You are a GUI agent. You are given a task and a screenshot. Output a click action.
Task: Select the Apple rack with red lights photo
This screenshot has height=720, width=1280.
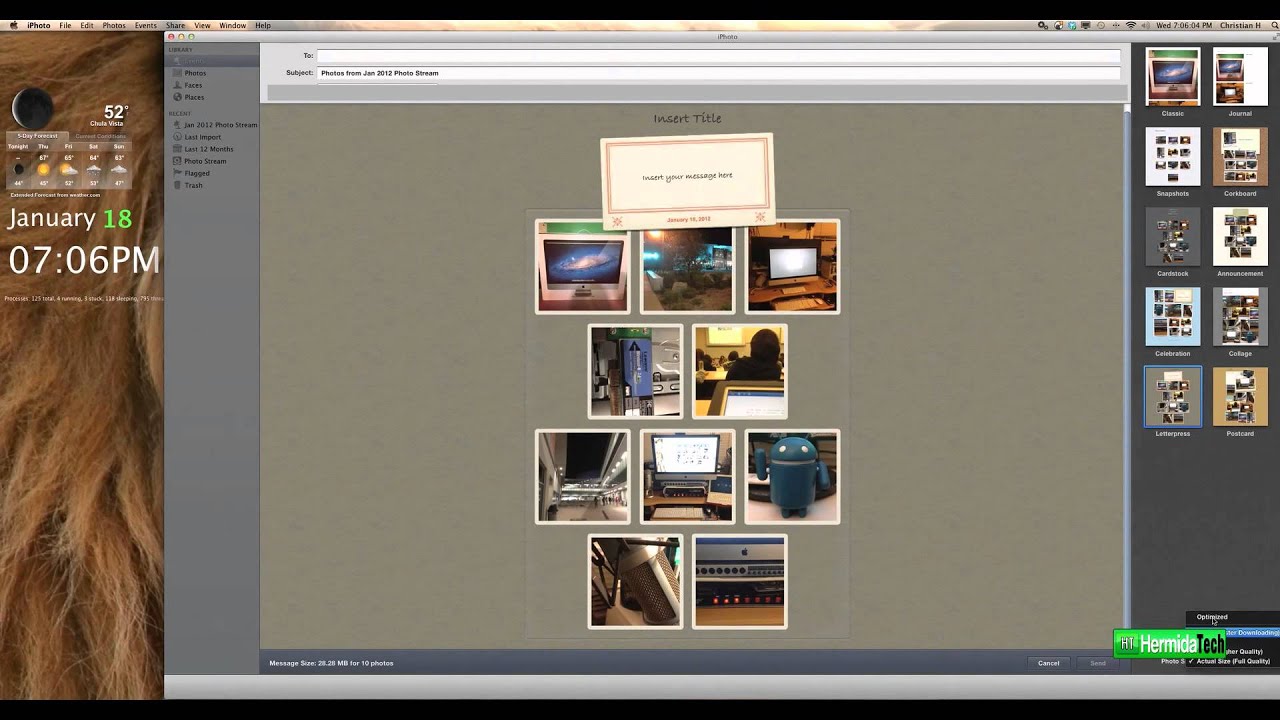coord(740,581)
